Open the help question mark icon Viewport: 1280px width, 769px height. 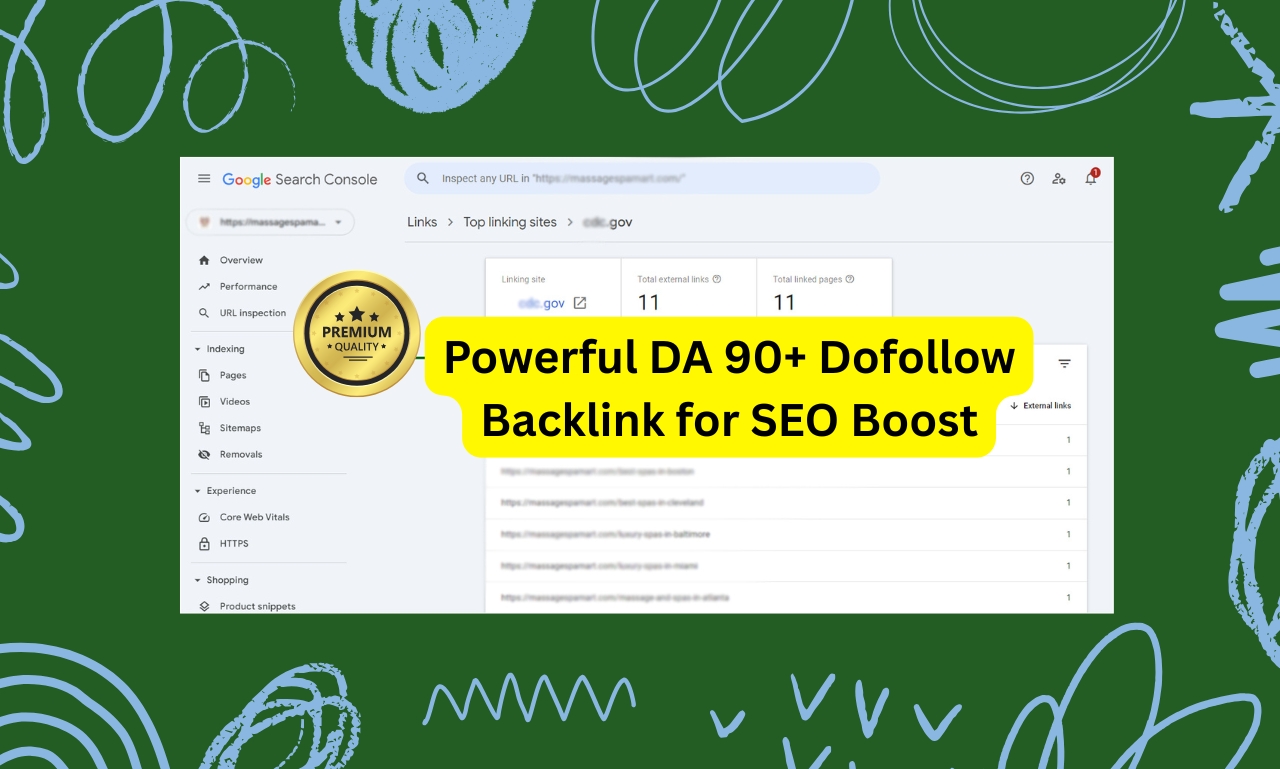pos(1027,179)
